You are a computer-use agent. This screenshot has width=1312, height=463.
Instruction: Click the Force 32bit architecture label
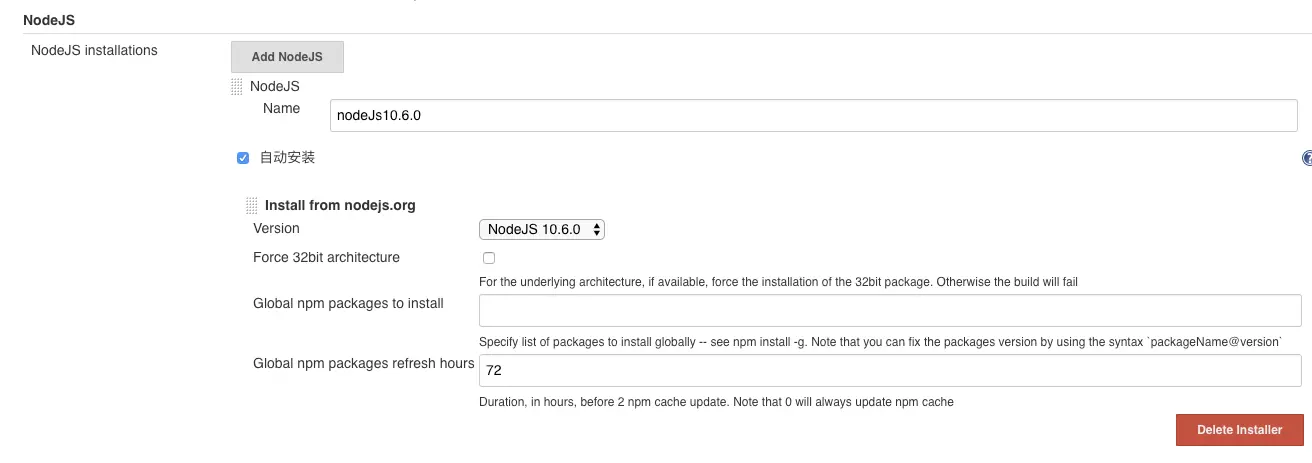coord(326,257)
